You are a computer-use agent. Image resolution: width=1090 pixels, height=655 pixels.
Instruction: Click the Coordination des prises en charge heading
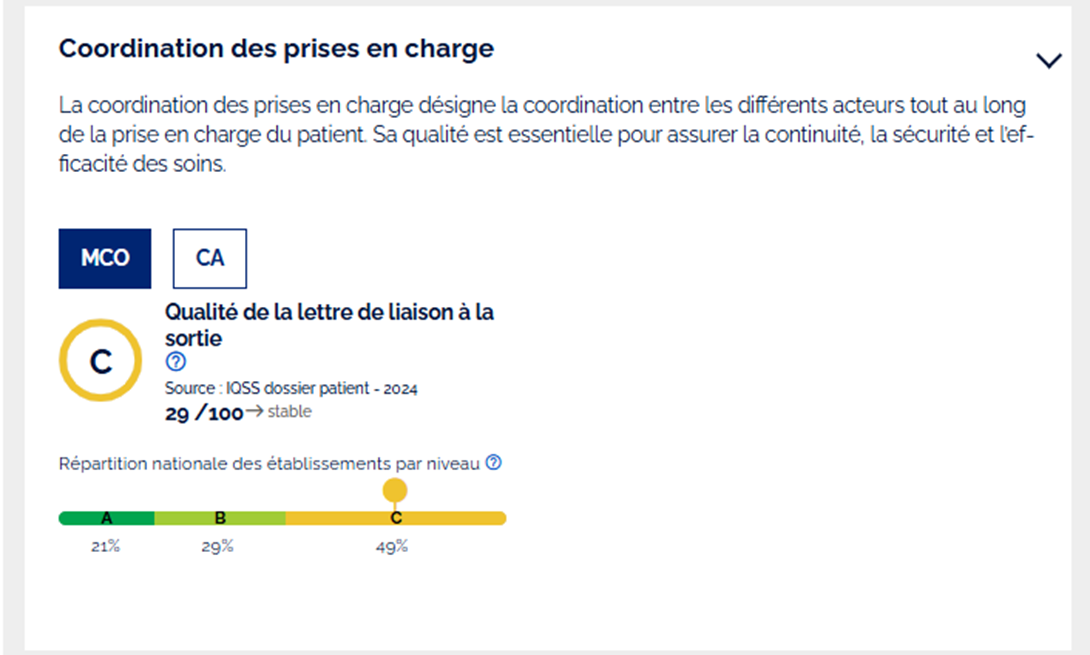pyautogui.click(x=276, y=48)
